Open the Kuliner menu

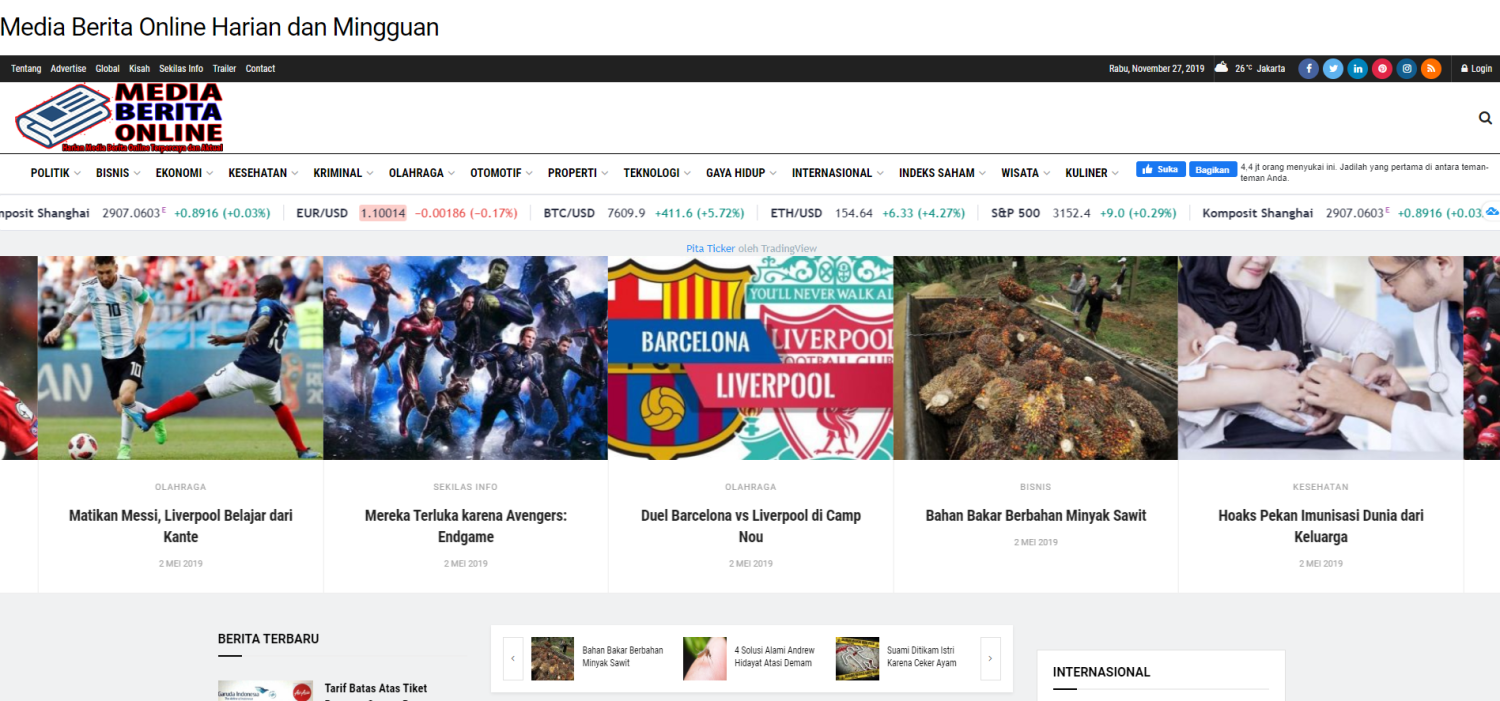(x=1091, y=173)
